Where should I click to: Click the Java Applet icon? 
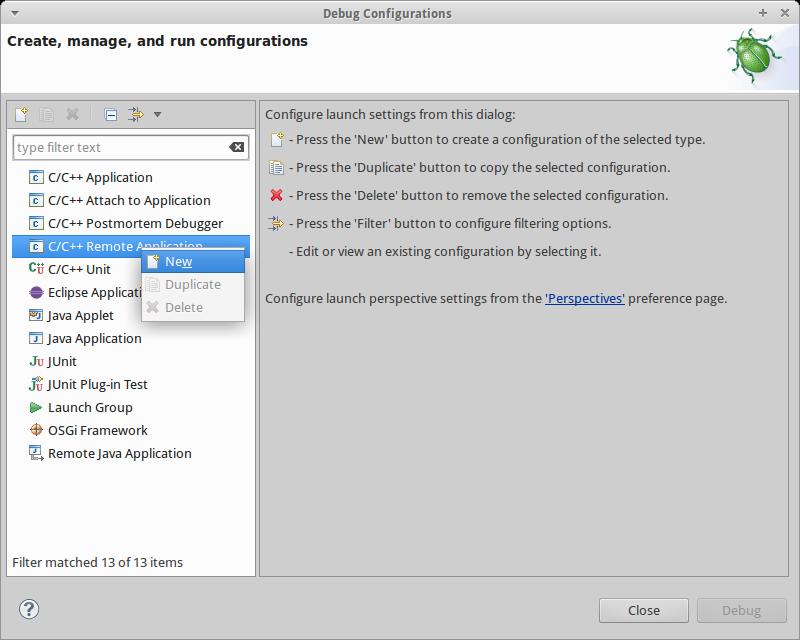click(36, 315)
